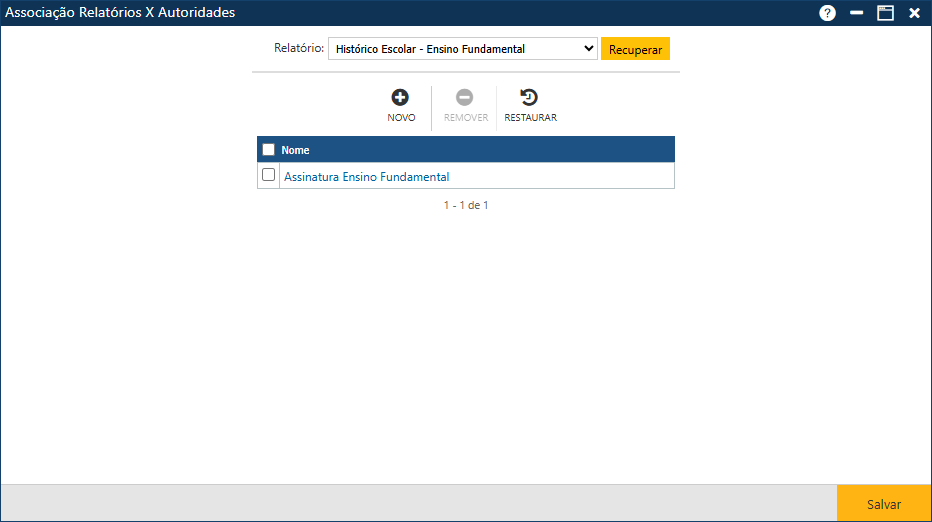Open the Assinatura Ensino Fundamental link

pyautogui.click(x=367, y=177)
